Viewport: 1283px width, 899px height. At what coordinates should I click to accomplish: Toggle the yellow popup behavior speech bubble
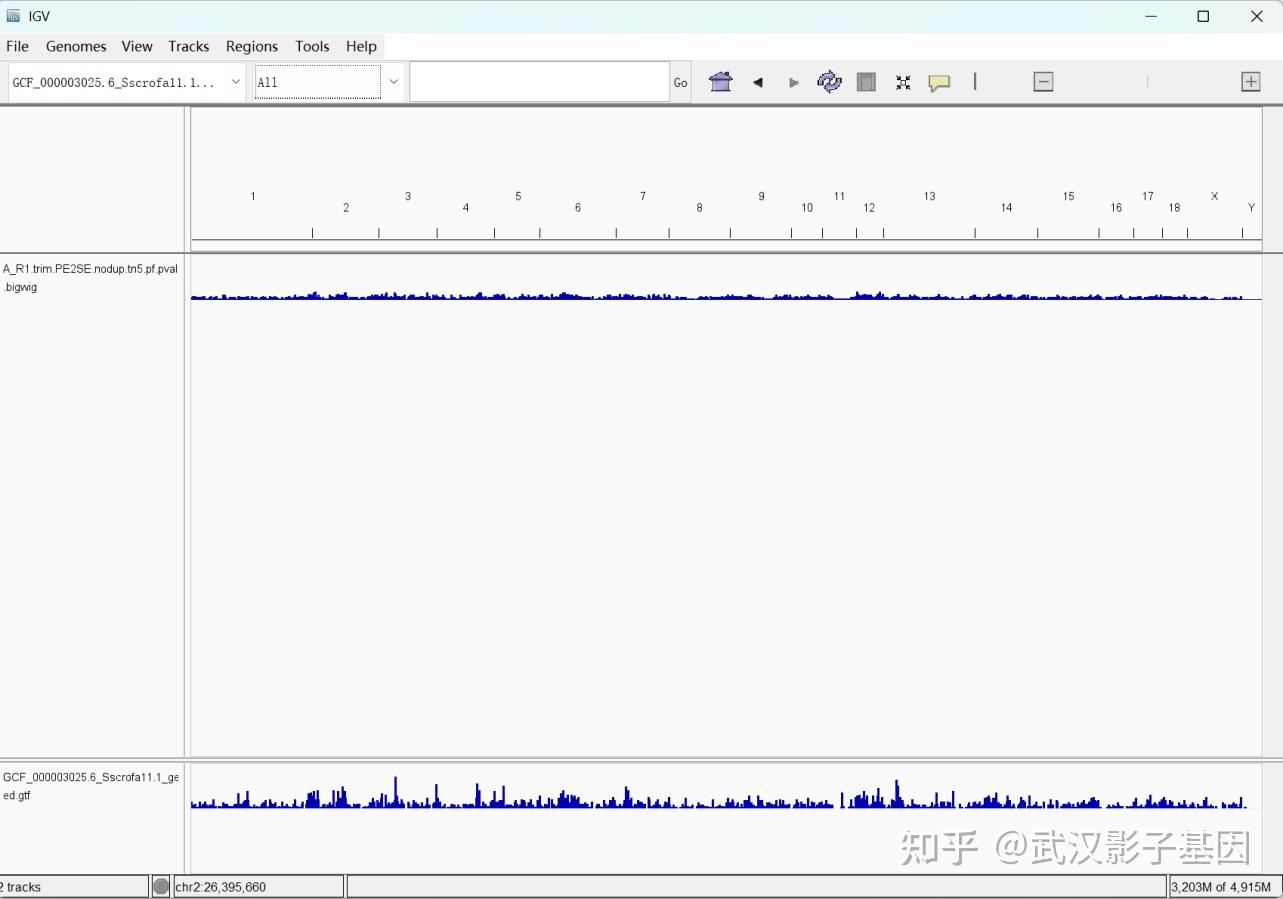pyautogui.click(x=939, y=83)
